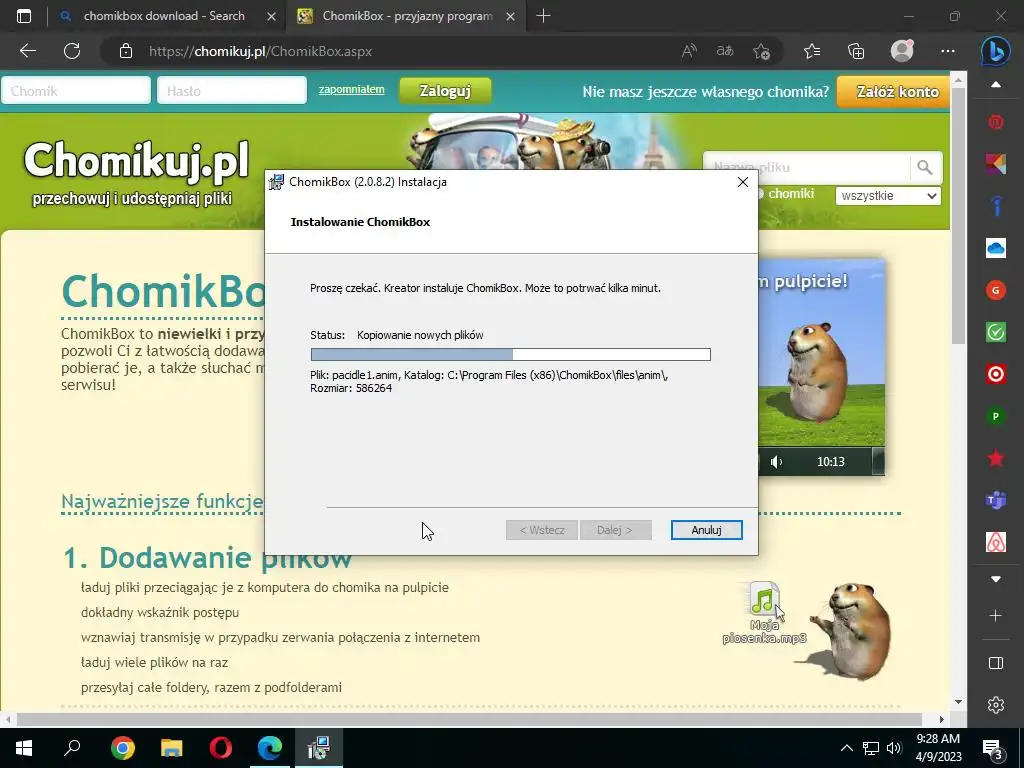
Task: Mute the video with speaker icon
Action: coord(776,462)
